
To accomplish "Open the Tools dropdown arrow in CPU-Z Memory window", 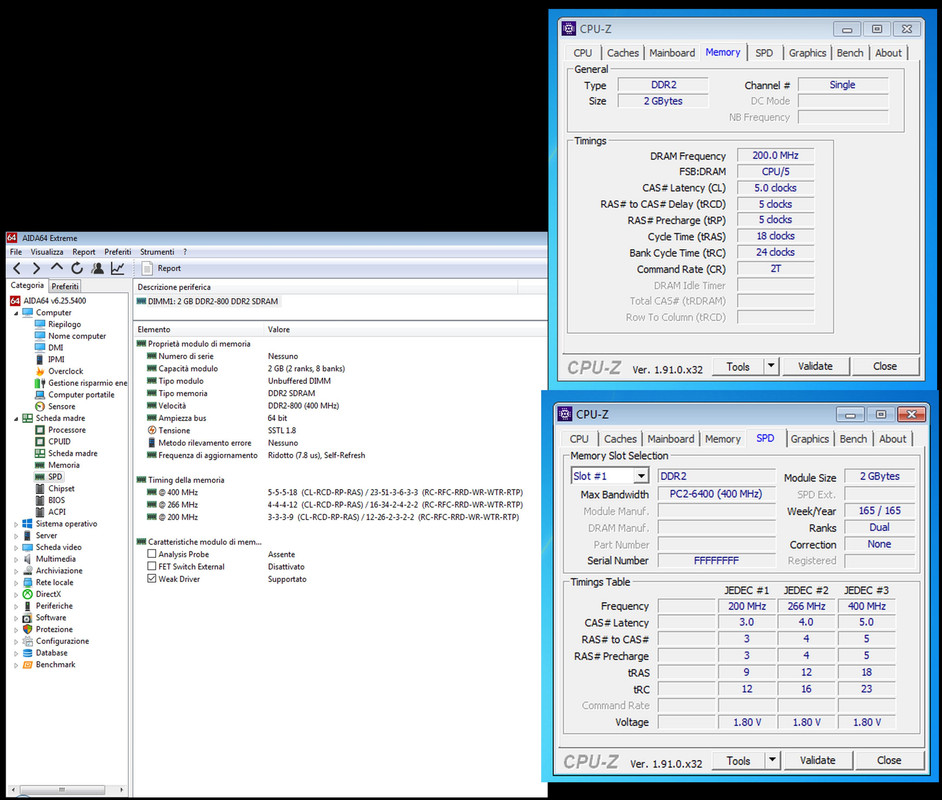I will [x=771, y=366].
